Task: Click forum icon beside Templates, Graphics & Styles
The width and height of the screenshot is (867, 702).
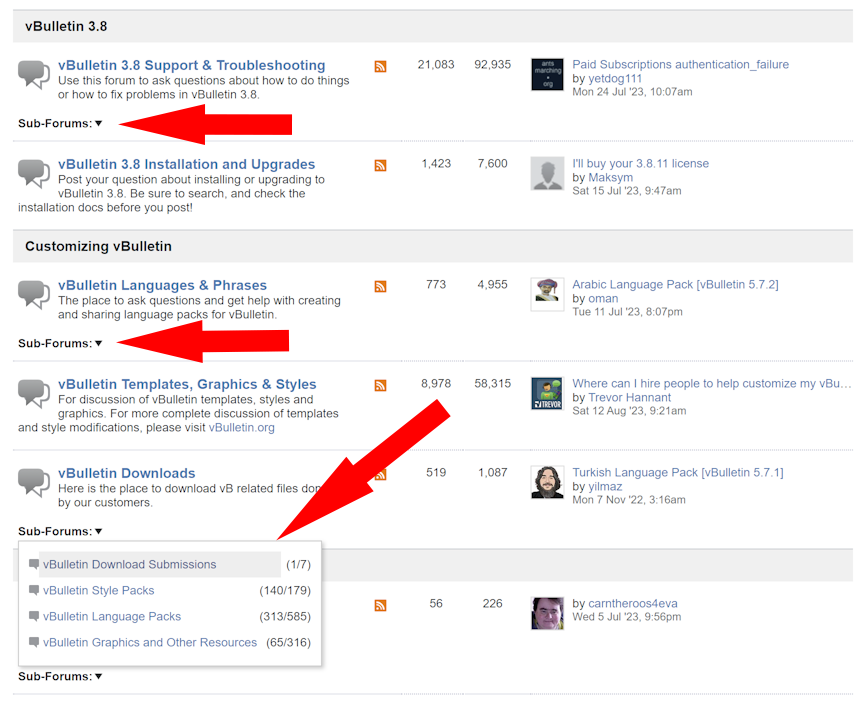Action: point(34,393)
